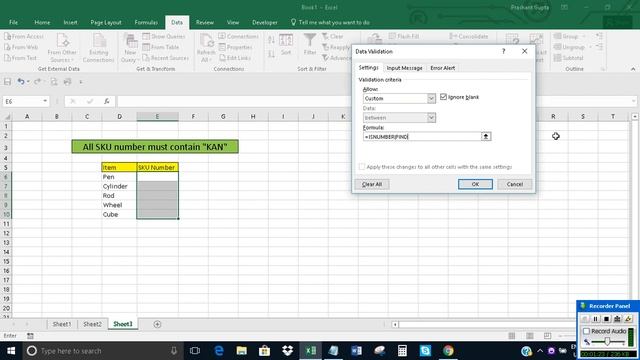The height and width of the screenshot is (360, 640).
Task: Open Calculator from the taskbar
Action: click(x=402, y=351)
